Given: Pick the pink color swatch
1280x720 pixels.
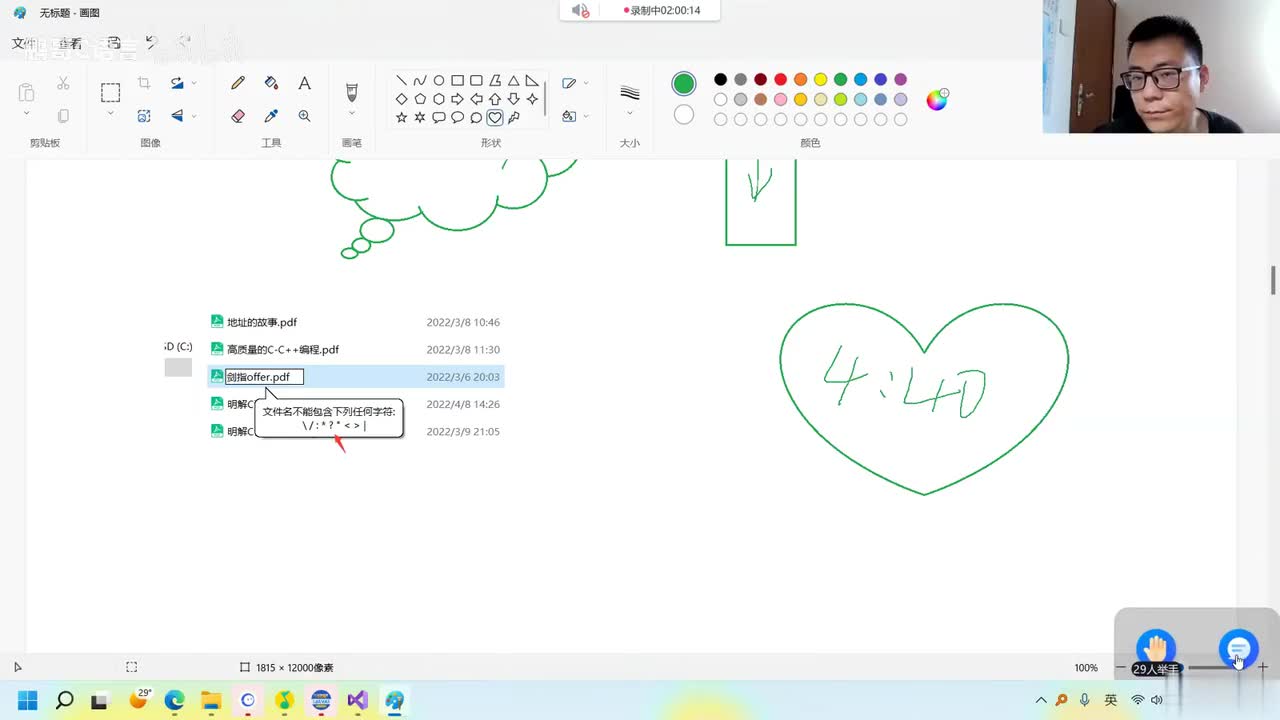Looking at the screenshot, I should click(x=780, y=99).
